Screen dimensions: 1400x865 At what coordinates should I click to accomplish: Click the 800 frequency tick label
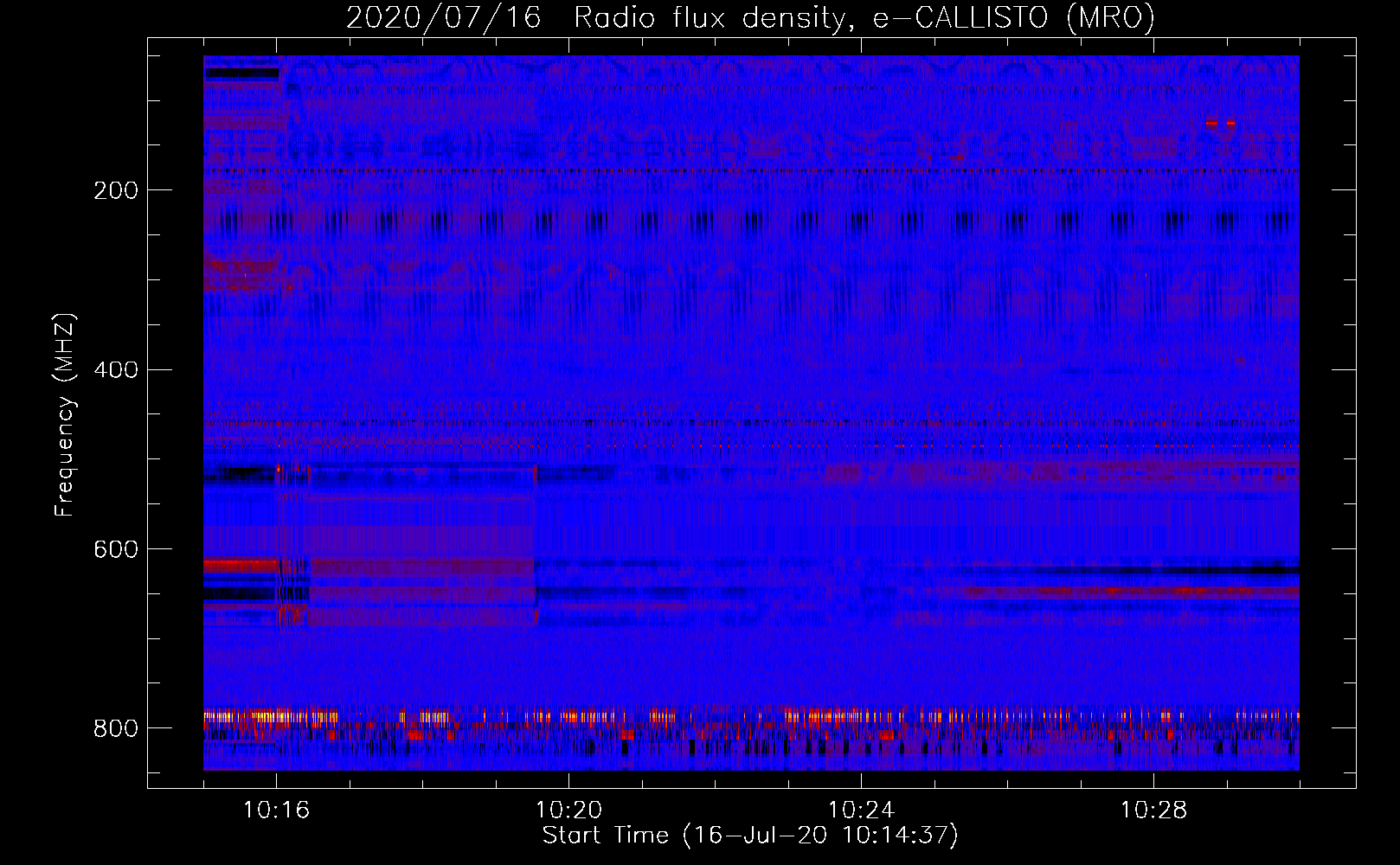point(115,728)
